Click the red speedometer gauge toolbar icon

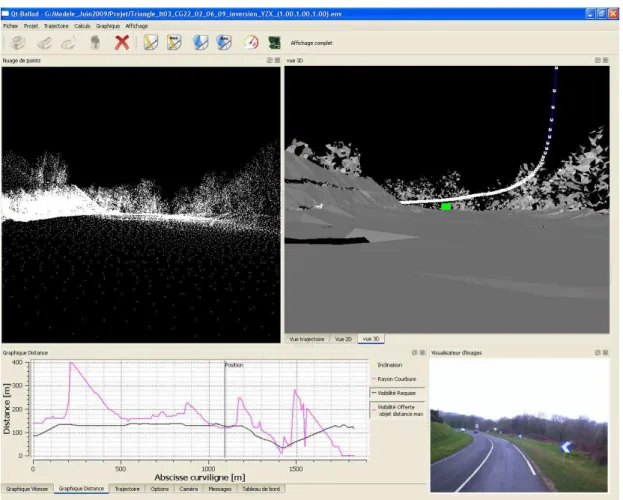pos(251,42)
